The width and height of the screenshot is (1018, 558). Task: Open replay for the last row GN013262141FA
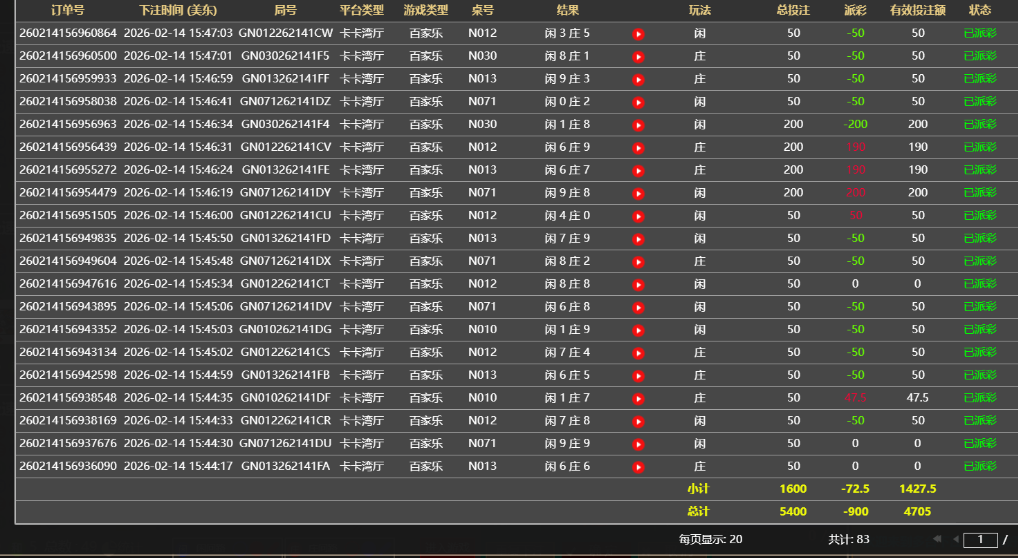pos(638,467)
